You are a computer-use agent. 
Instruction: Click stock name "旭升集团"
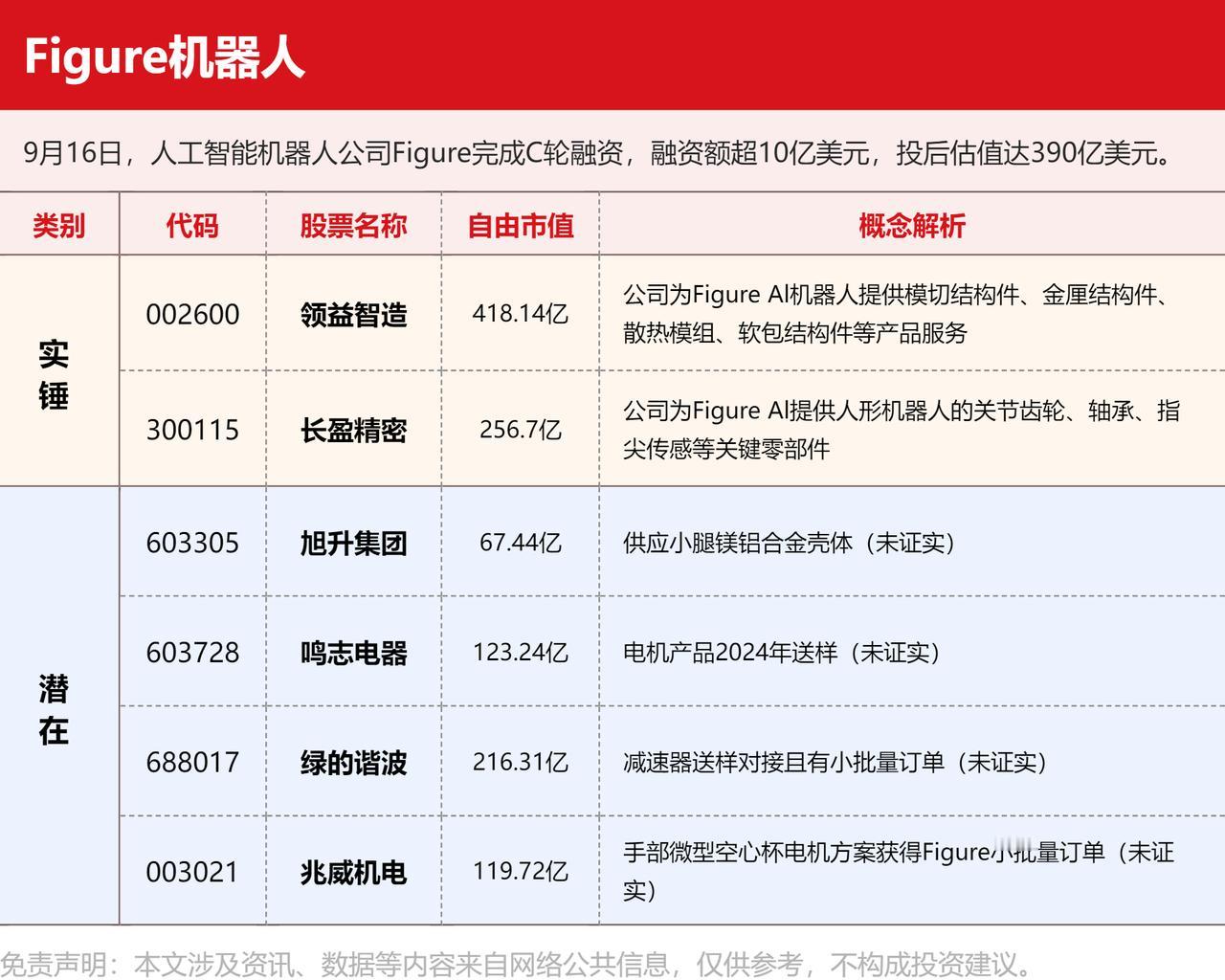[353, 543]
